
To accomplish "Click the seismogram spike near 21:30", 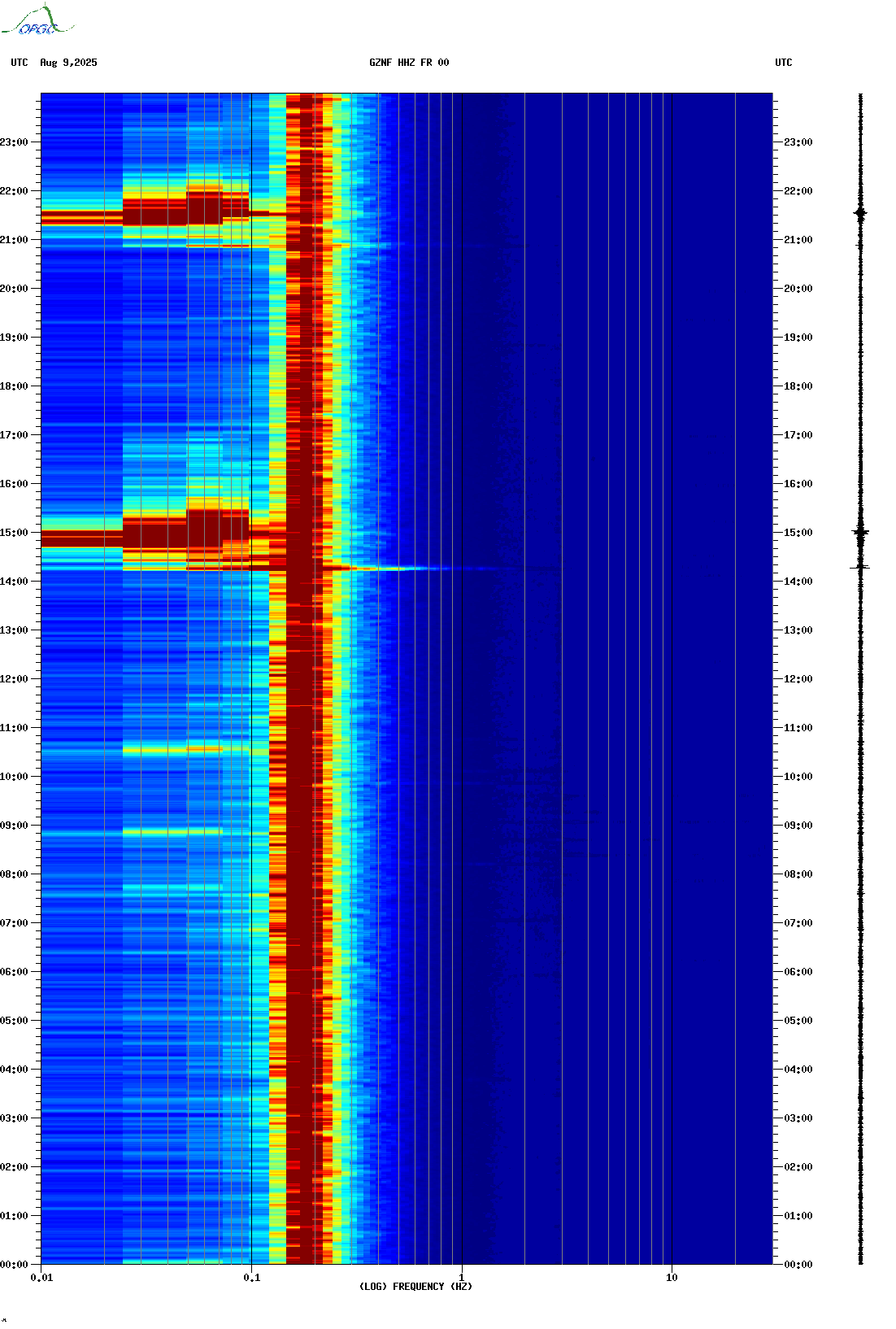I will tap(860, 213).
